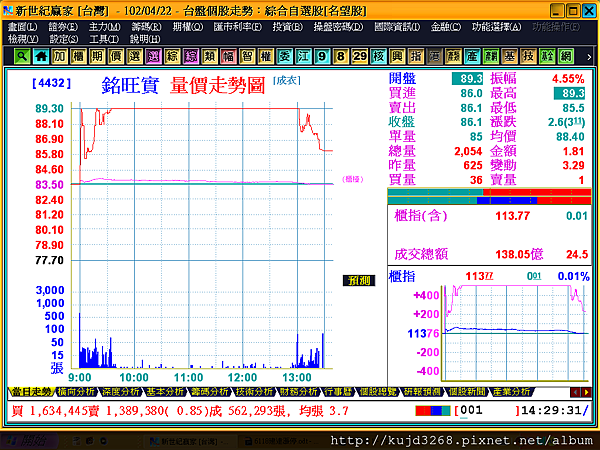Click the 價 toolbar icon
Image resolution: width=600 pixels, height=450 pixels.
click(116, 57)
